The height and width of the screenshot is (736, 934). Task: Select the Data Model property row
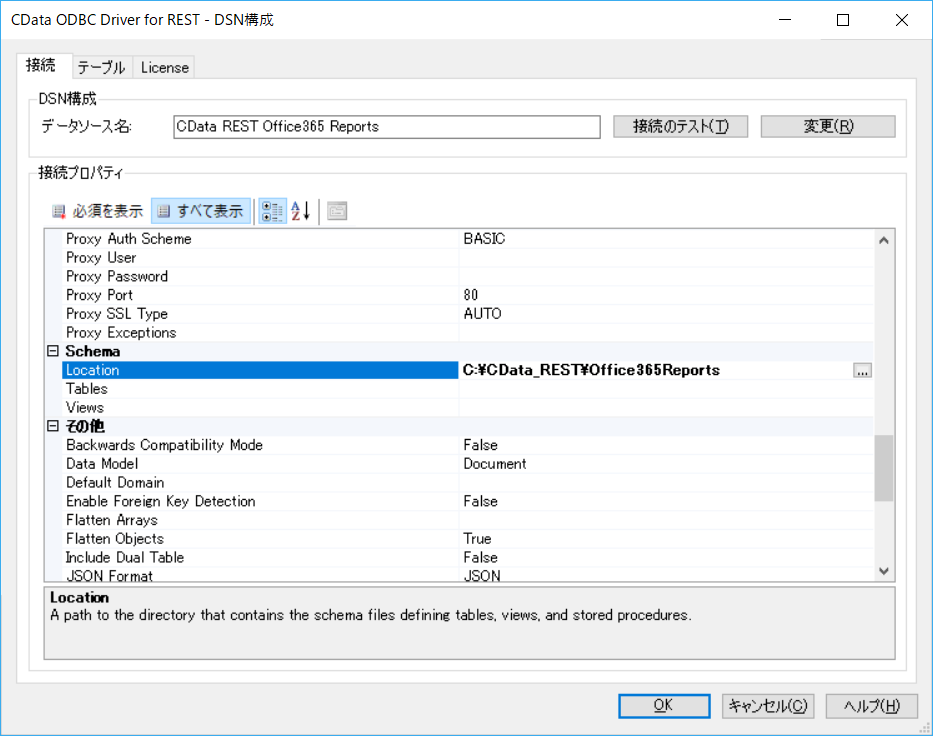[x=468, y=464]
